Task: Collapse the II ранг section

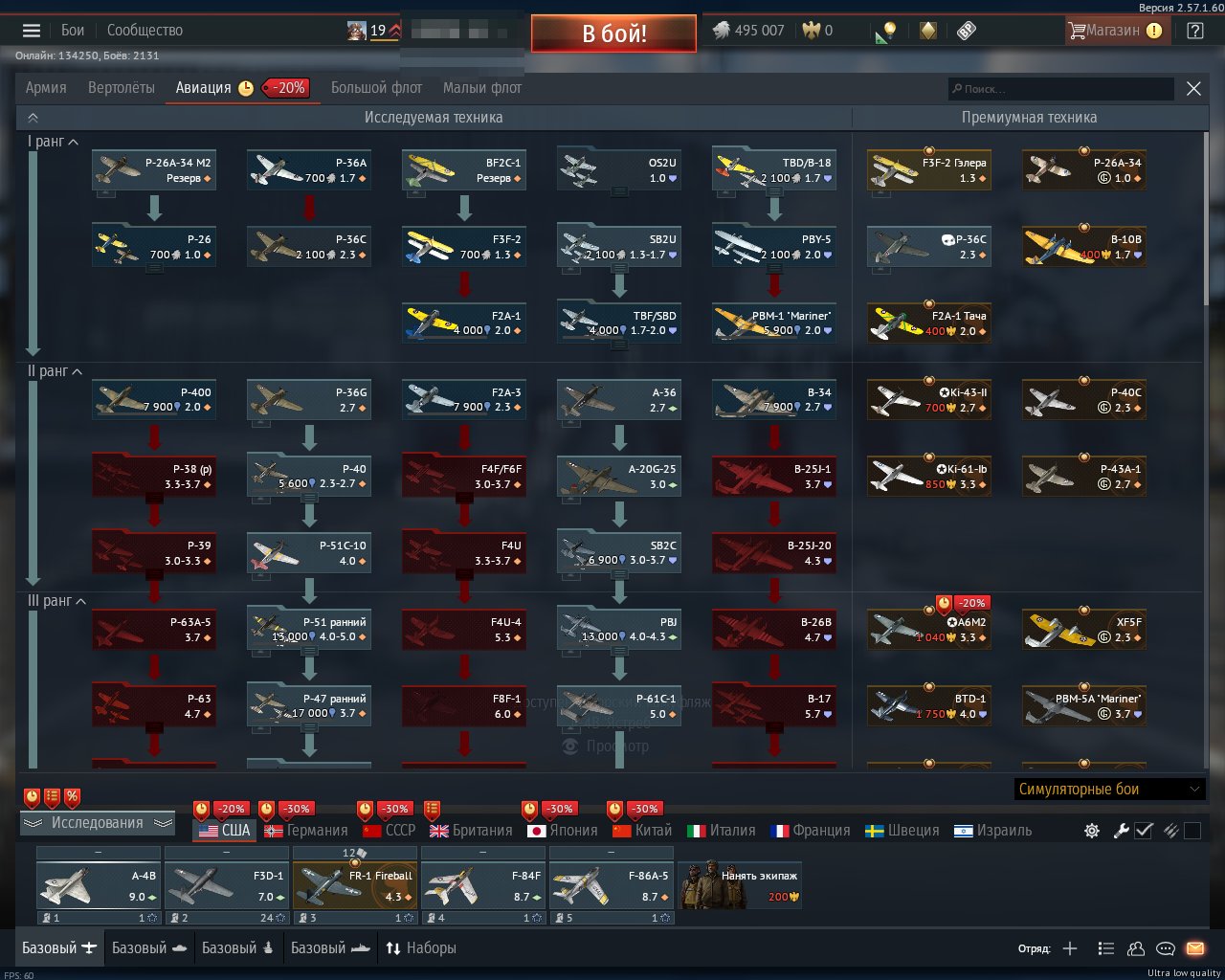Action: click(56, 371)
